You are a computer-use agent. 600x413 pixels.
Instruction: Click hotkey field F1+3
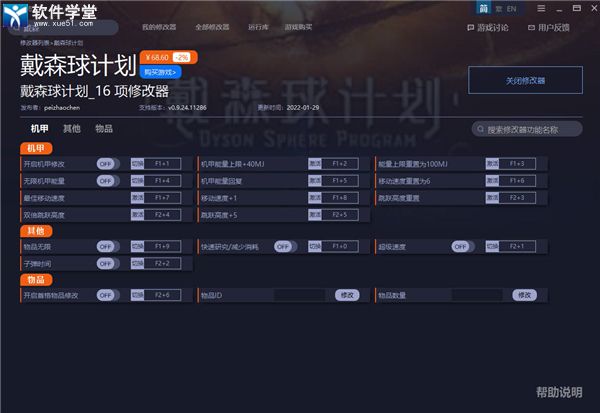coord(517,164)
